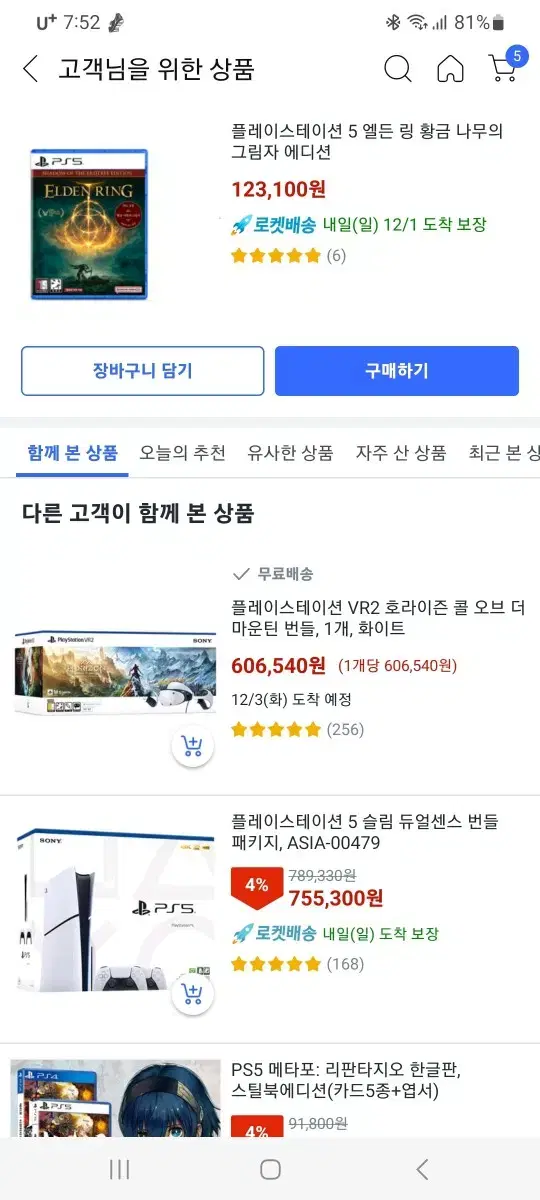Open the PlayStation VR2 product image

pyautogui.click(x=116, y=674)
